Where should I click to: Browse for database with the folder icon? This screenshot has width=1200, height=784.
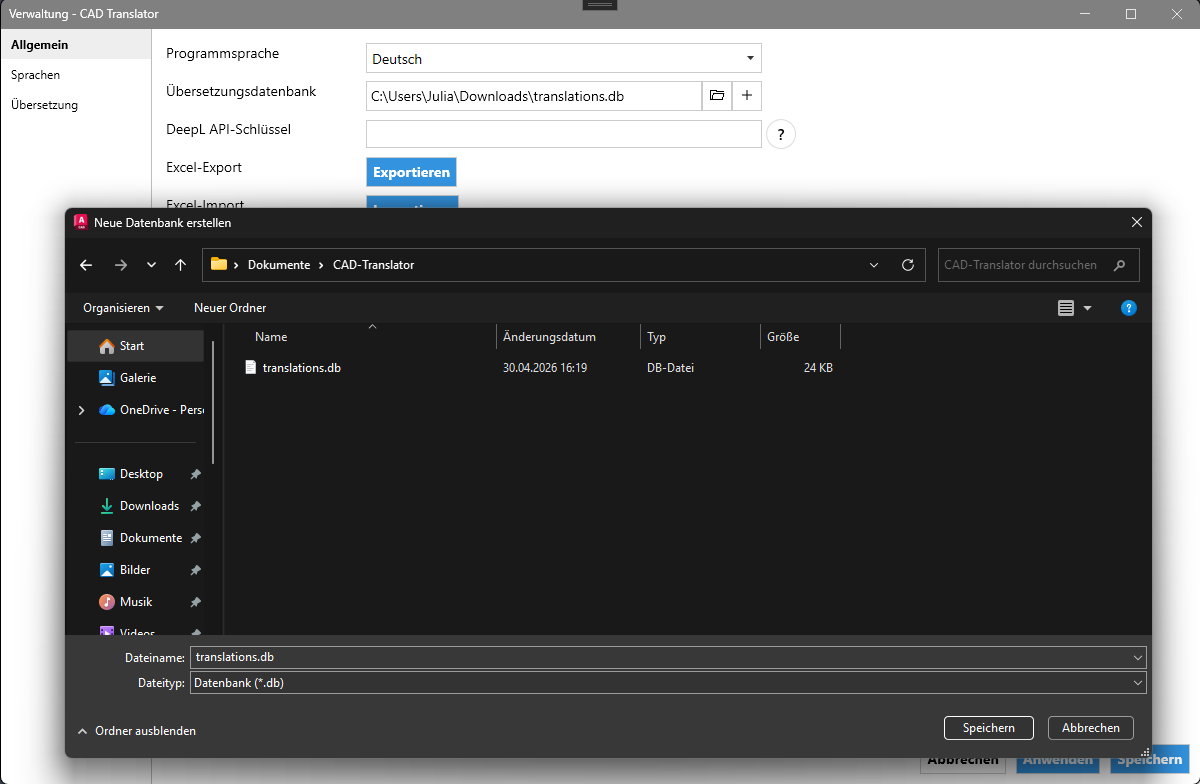point(717,96)
